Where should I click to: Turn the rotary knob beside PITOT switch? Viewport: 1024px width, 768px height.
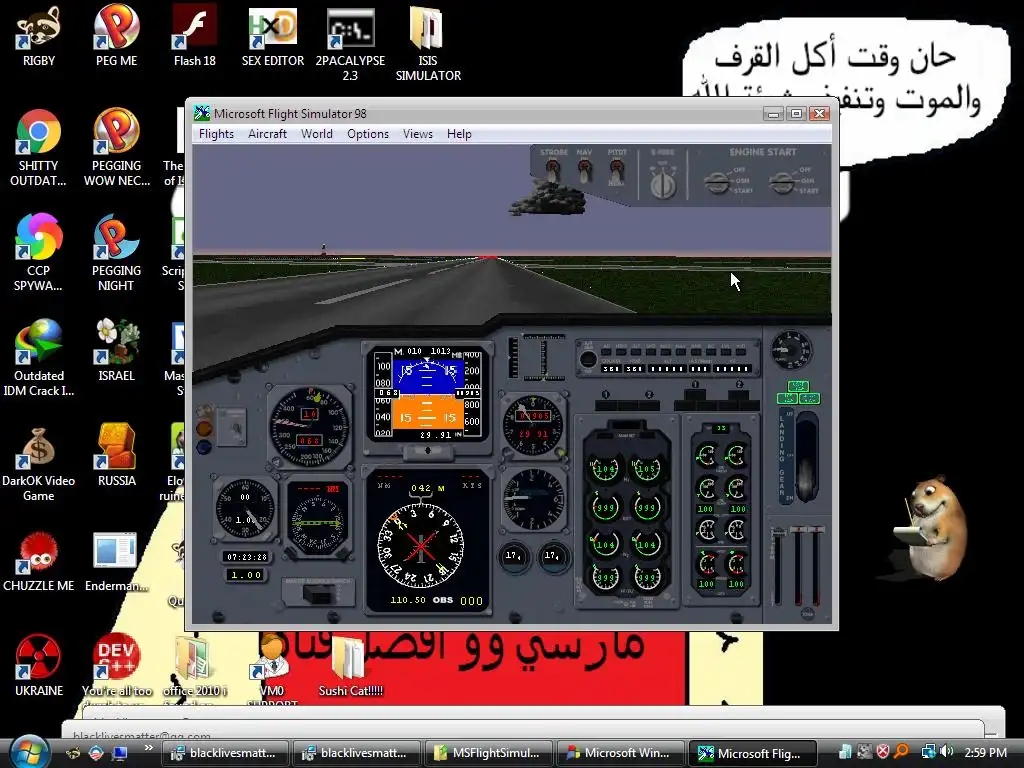pyautogui.click(x=663, y=185)
